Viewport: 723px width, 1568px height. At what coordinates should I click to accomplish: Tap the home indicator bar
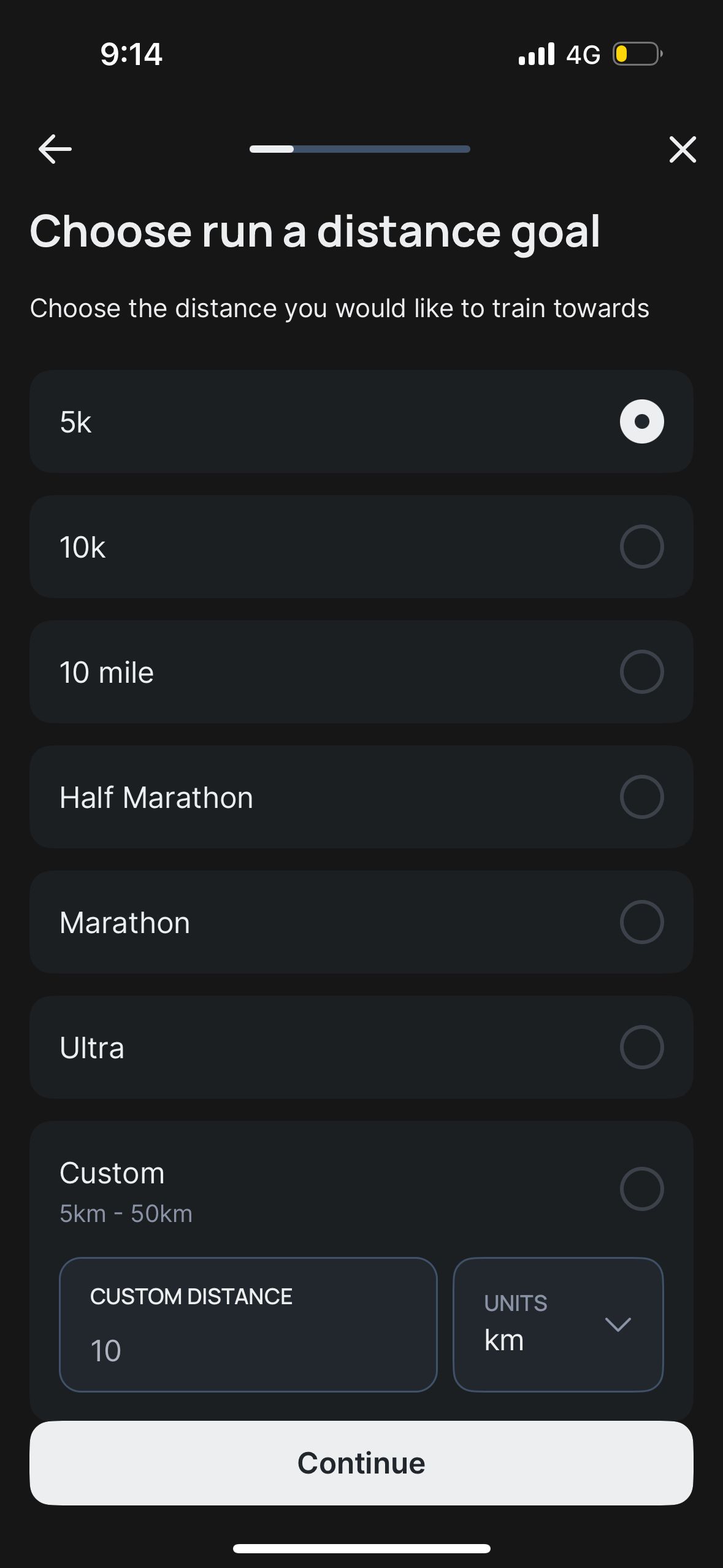[361, 1548]
